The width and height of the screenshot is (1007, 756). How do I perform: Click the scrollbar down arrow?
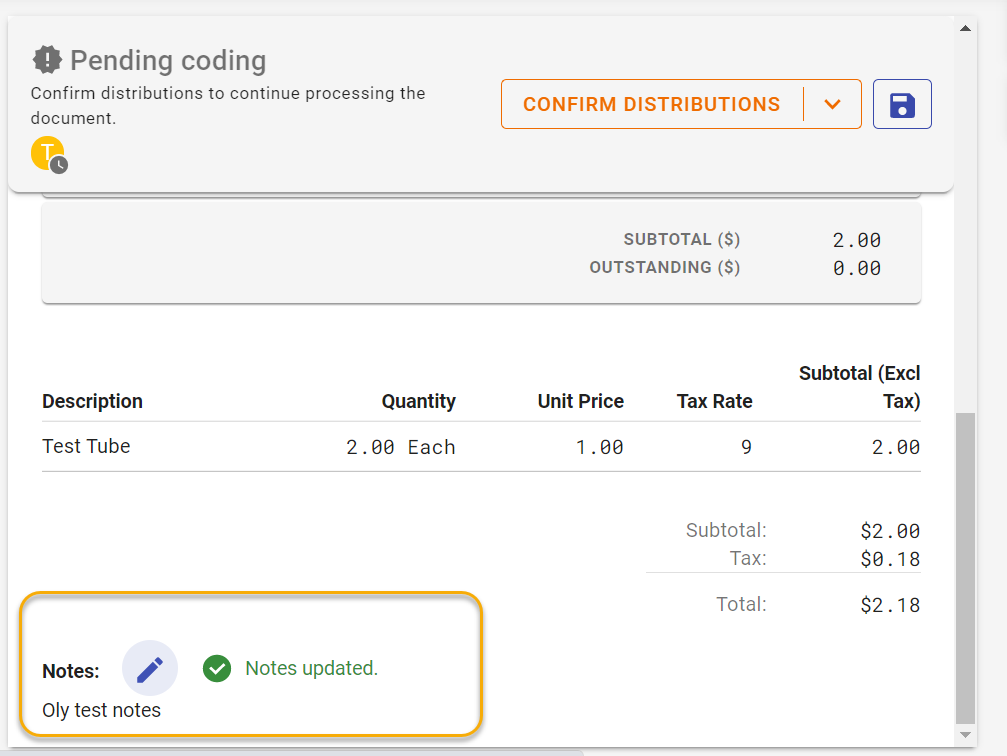(x=965, y=735)
